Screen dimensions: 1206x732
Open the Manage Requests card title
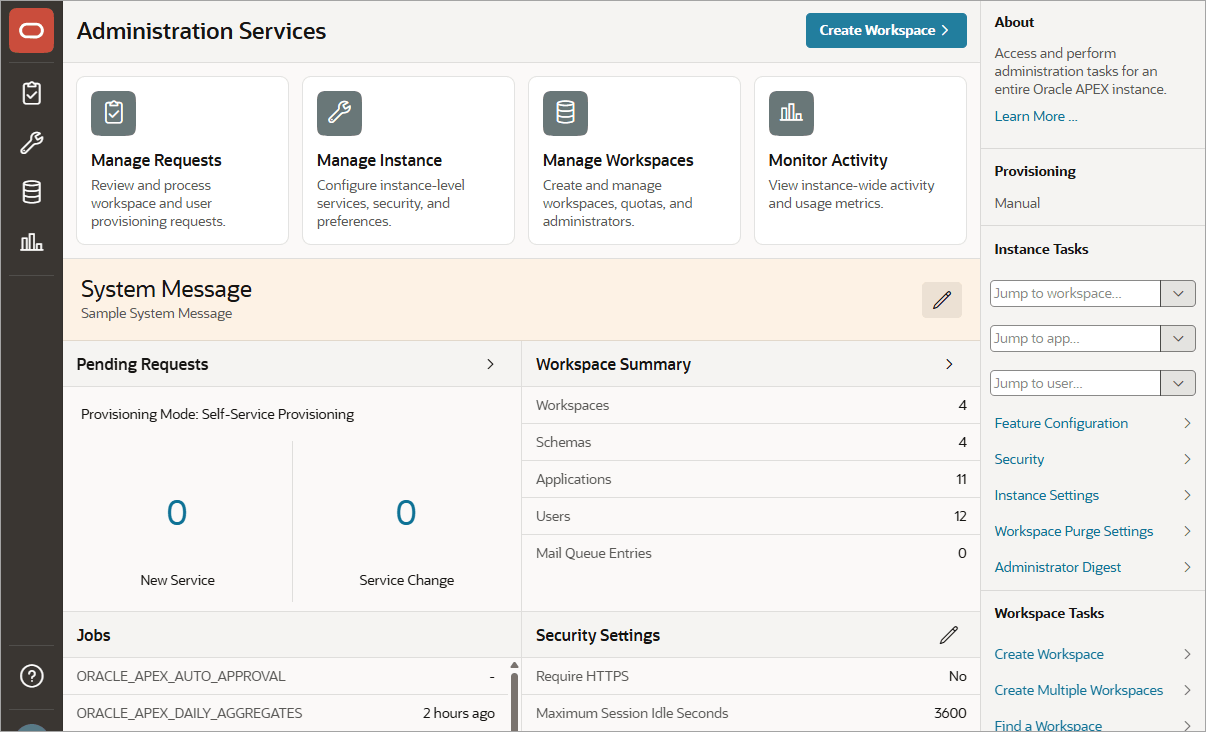156,160
